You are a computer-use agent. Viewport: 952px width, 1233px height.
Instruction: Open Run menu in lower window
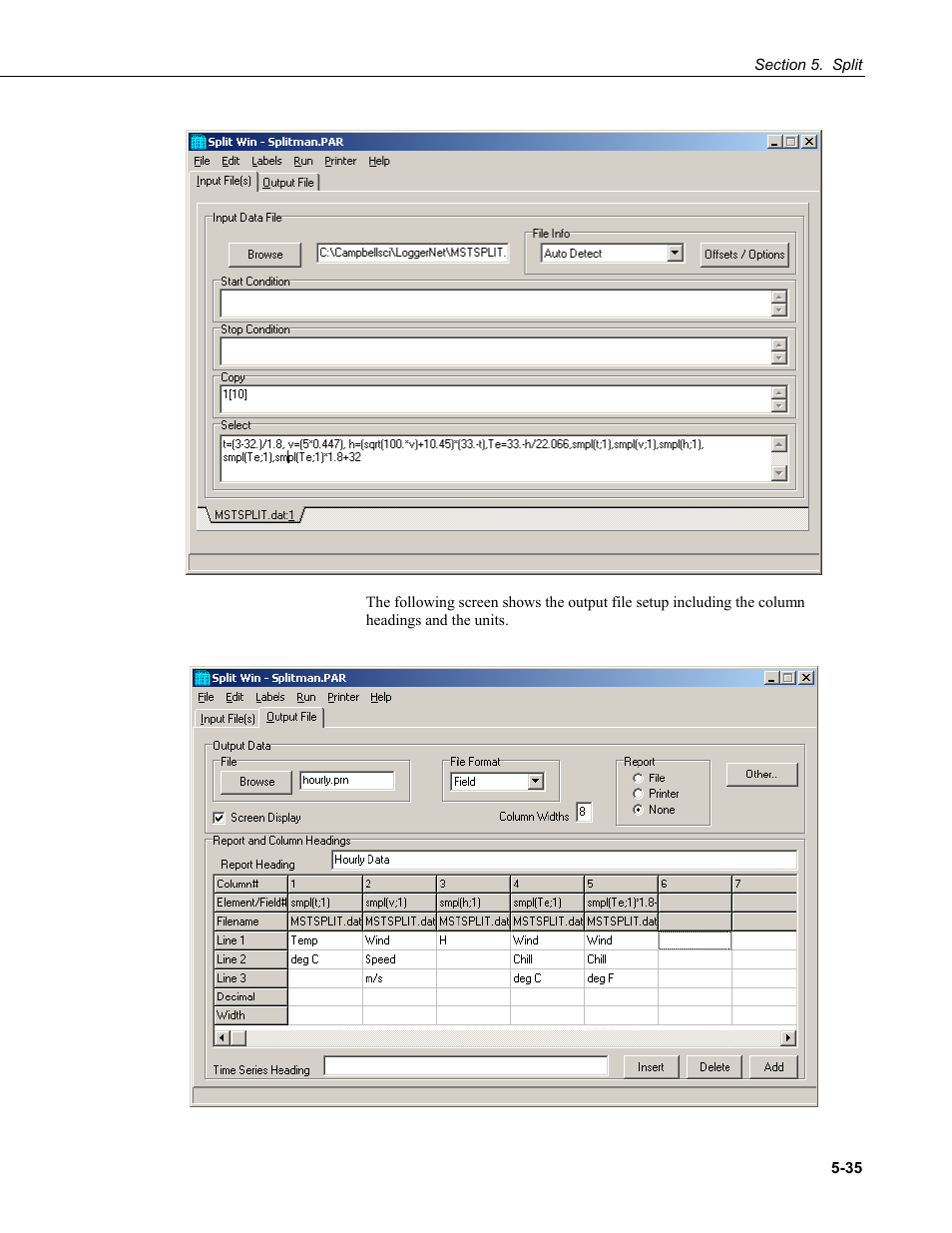coord(306,697)
